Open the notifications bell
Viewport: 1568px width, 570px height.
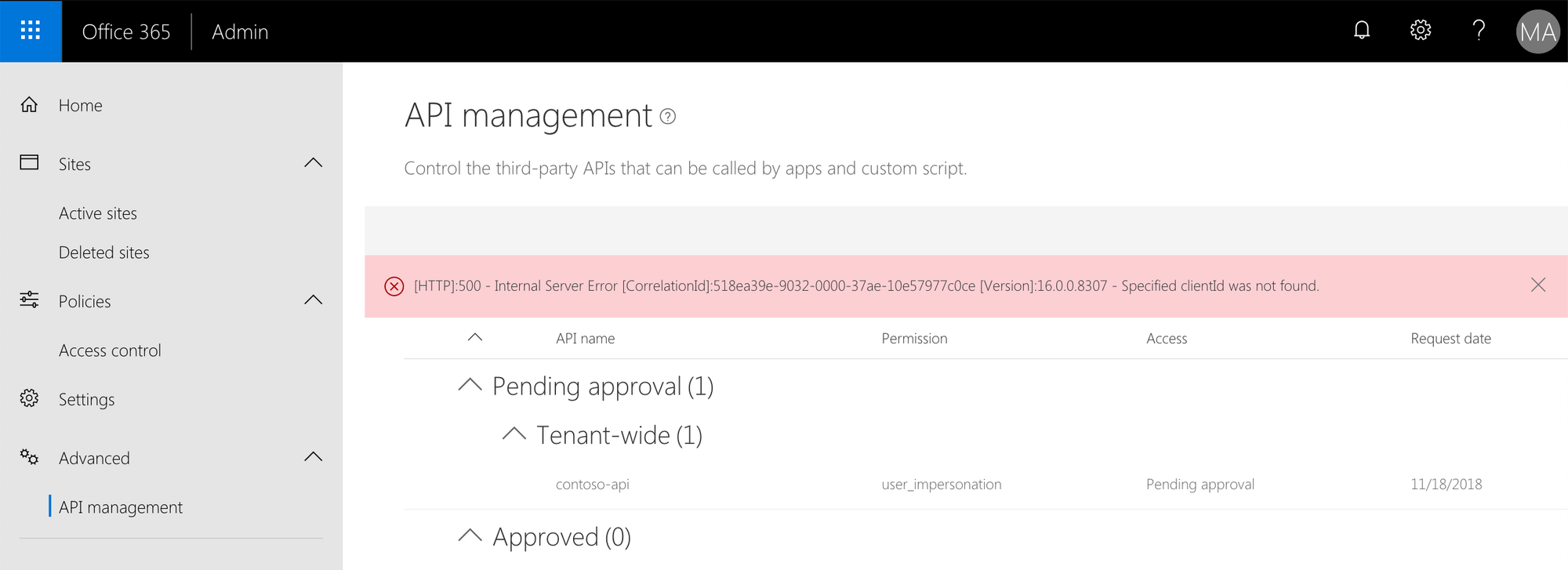point(1362,31)
